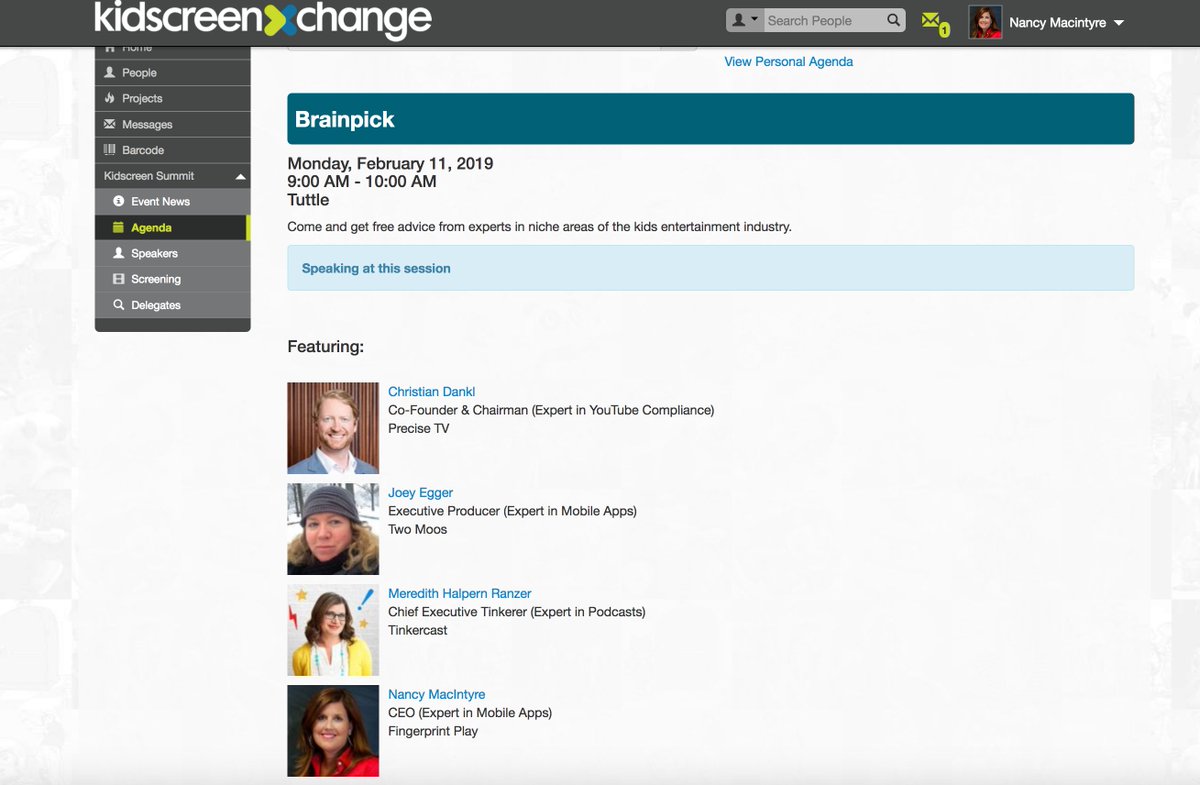Click the Precise TV company text

click(x=419, y=429)
